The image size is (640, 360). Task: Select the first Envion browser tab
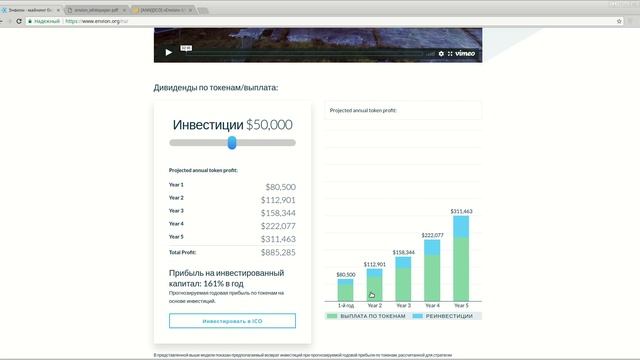click(x=30, y=10)
